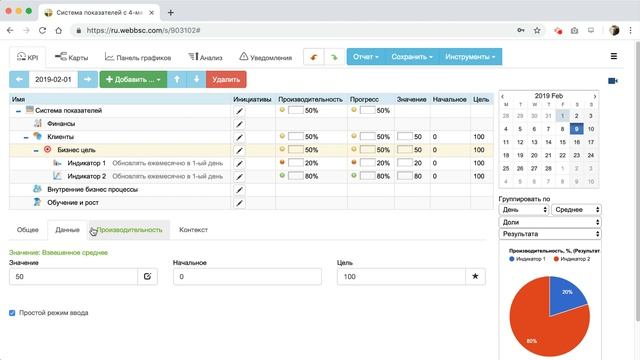Edit initiatives for Индикатор 1
The image size is (640, 360).
click(x=240, y=163)
